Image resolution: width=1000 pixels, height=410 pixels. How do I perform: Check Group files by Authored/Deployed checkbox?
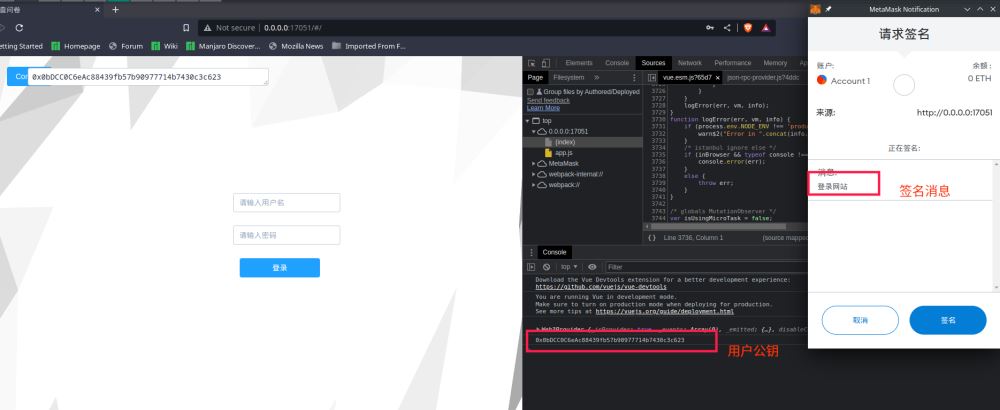coord(531,92)
